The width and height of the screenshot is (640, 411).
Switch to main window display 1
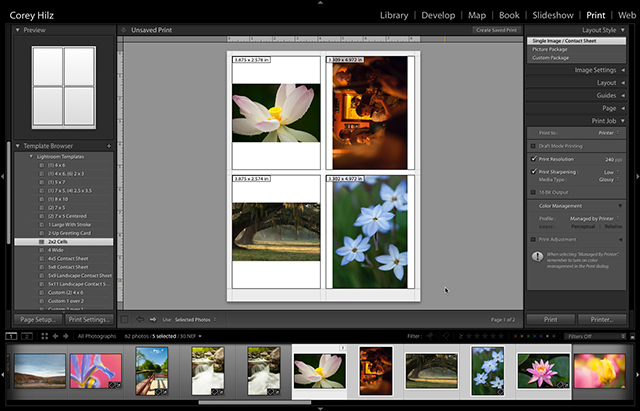point(11,336)
